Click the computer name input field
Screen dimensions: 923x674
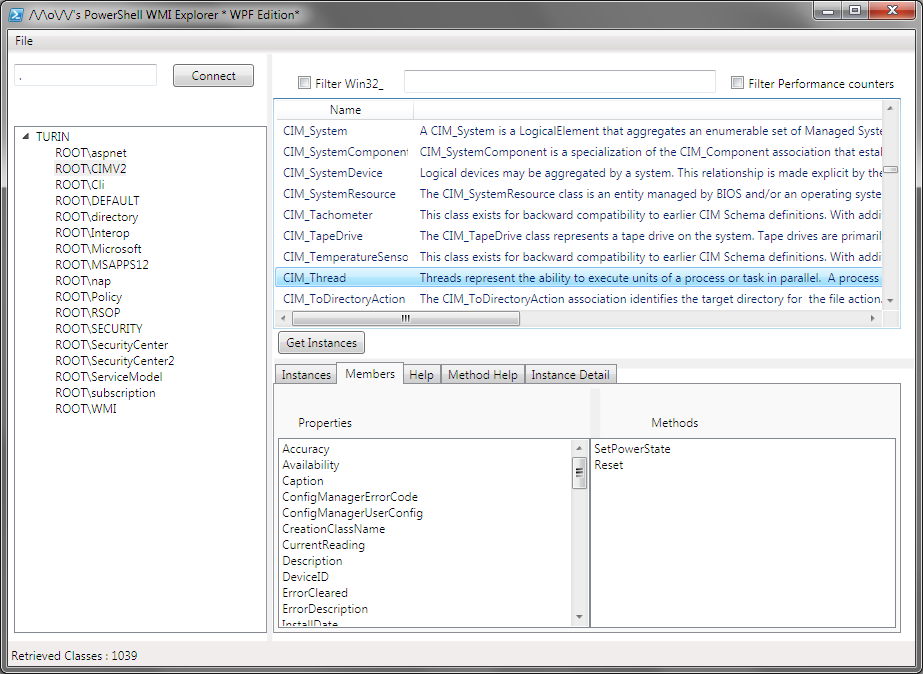point(85,75)
